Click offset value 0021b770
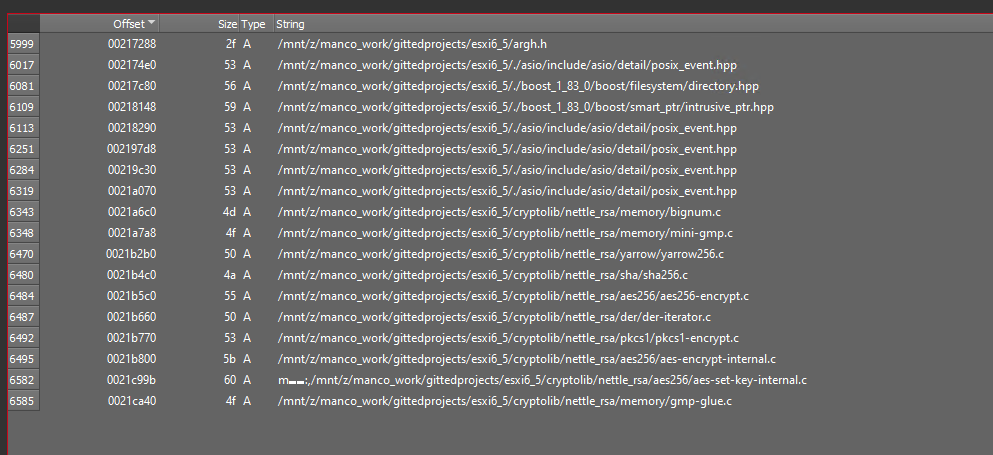Image resolution: width=993 pixels, height=455 pixels. [131, 338]
